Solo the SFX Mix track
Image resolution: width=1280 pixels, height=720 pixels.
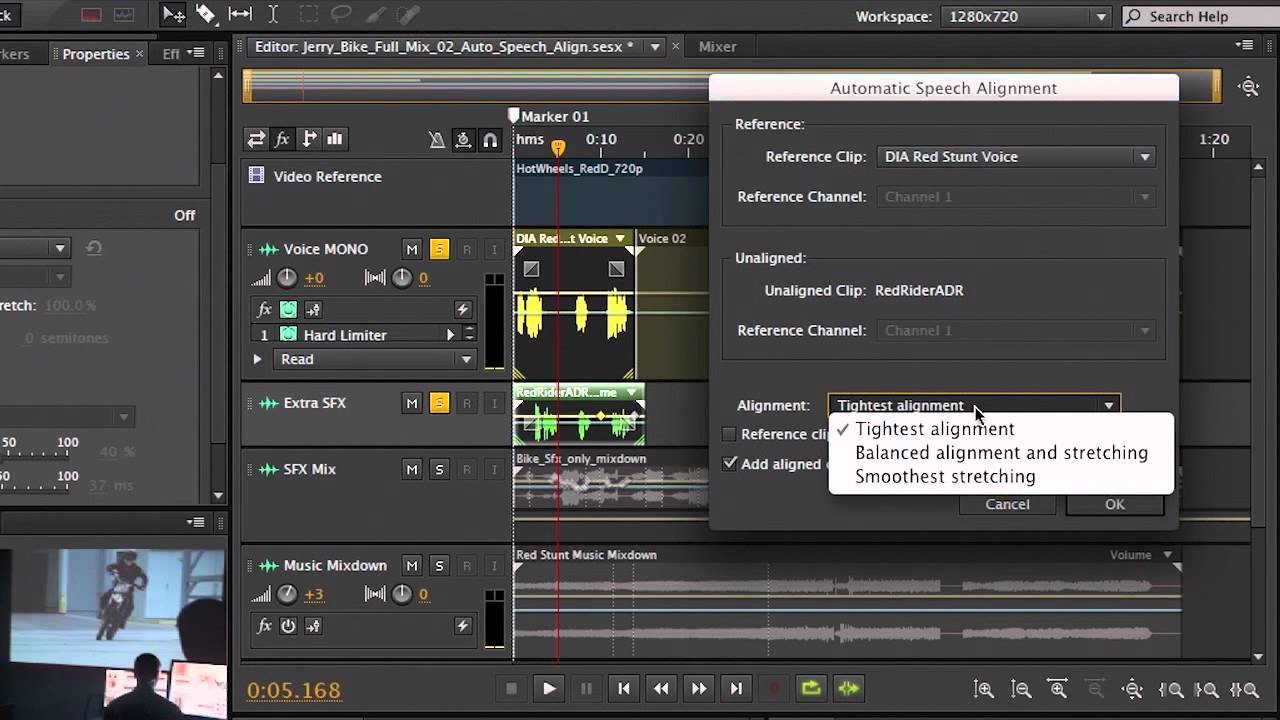click(x=439, y=469)
